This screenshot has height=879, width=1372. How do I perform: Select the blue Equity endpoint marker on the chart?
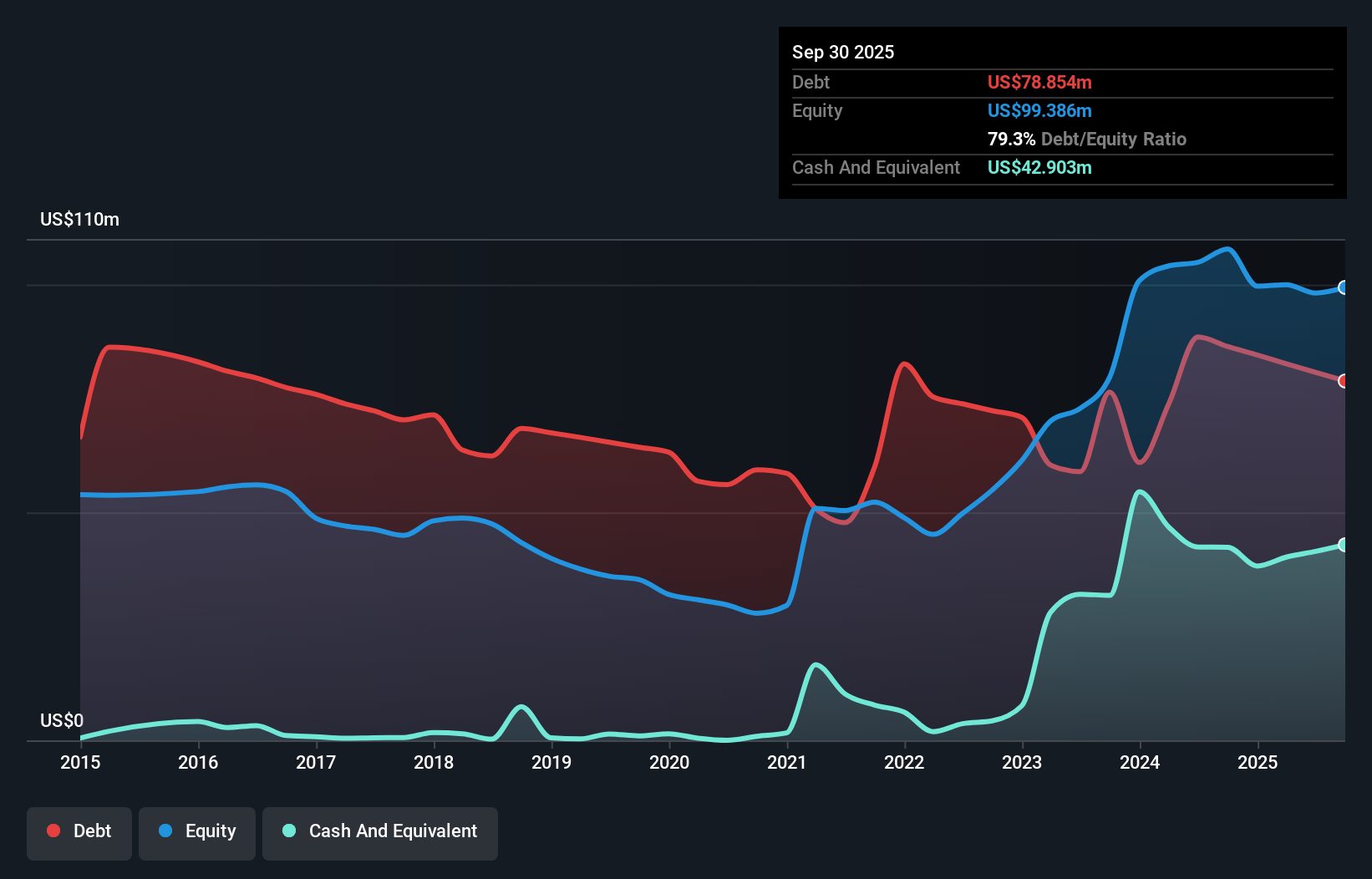tap(1344, 287)
